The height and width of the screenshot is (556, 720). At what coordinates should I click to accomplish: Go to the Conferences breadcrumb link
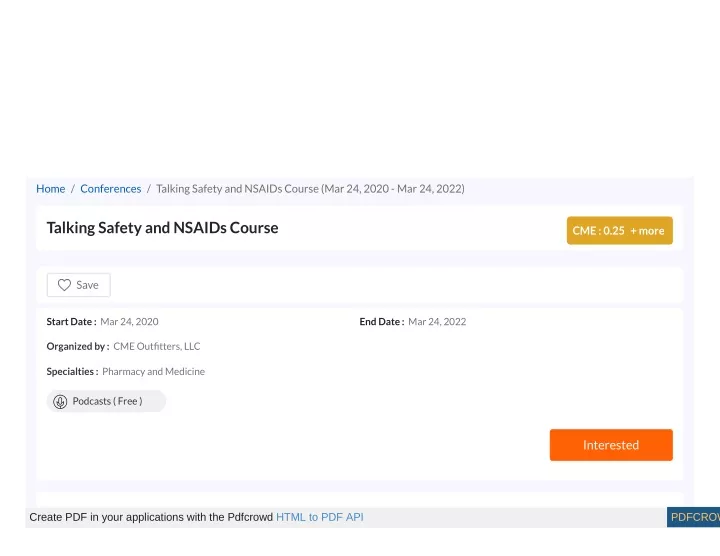coord(111,189)
